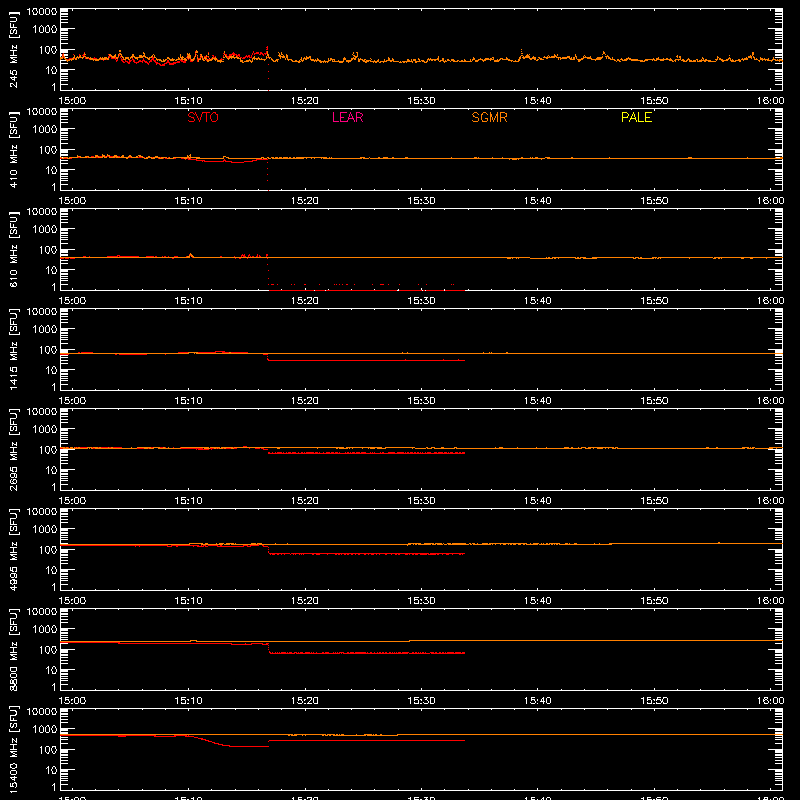Click the 10 tick of the 1415 MHz axis

coord(51,370)
